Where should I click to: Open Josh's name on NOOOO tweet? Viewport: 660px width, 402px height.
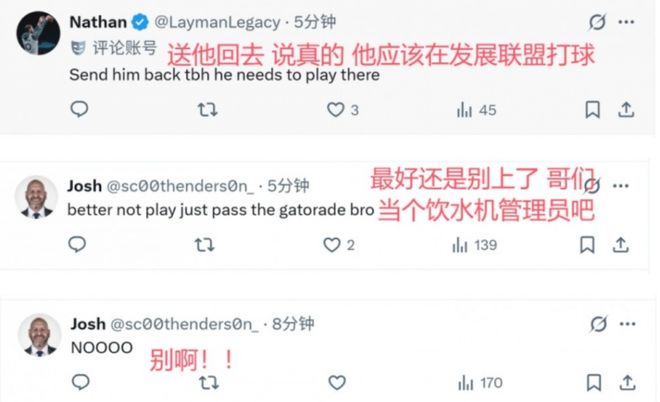point(88,324)
